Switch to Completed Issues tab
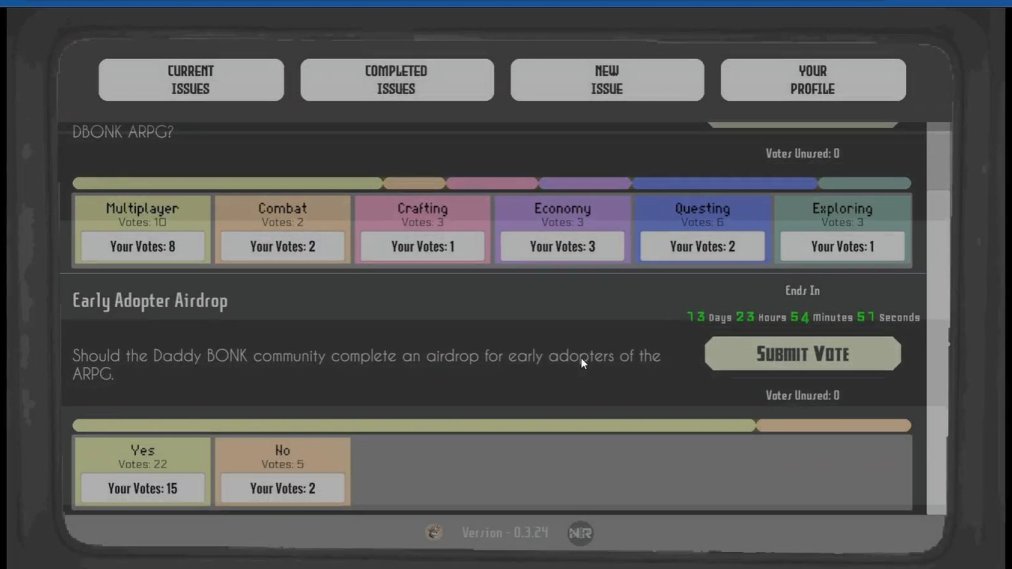The width and height of the screenshot is (1012, 569). 396,80
